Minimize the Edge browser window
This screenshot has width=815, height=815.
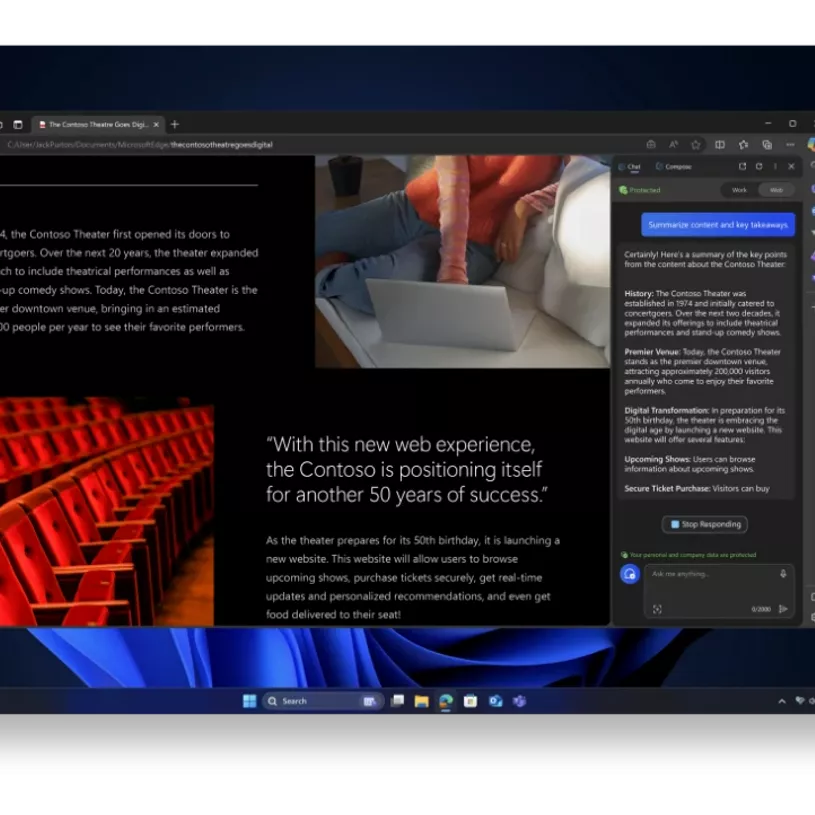(768, 124)
